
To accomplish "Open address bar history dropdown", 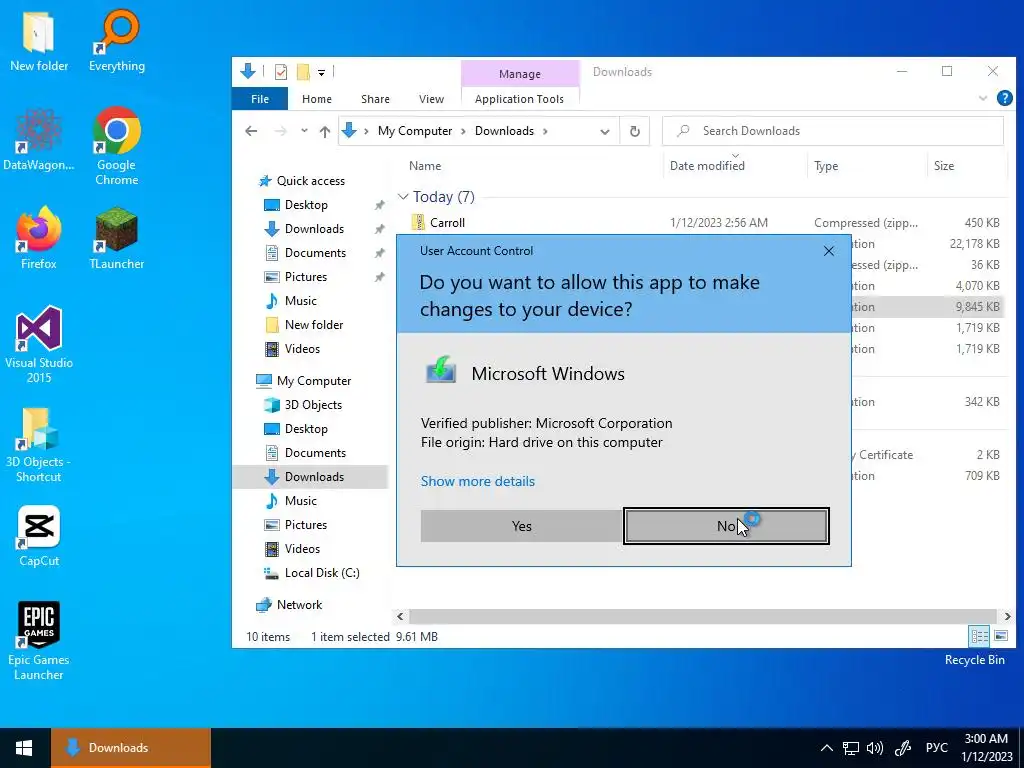I will pyautogui.click(x=605, y=131).
